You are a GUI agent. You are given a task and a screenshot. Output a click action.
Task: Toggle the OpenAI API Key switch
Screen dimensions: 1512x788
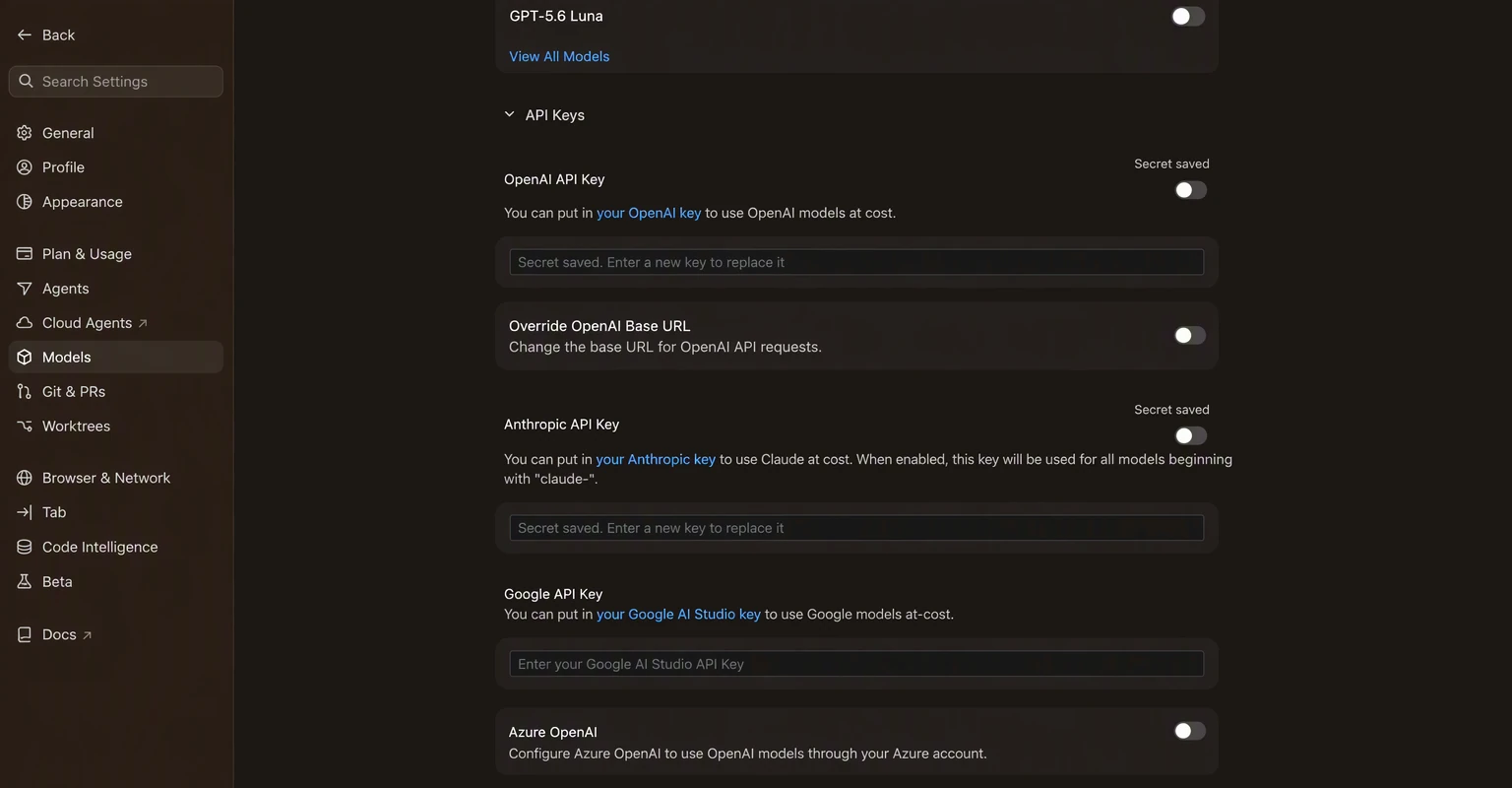(1190, 190)
